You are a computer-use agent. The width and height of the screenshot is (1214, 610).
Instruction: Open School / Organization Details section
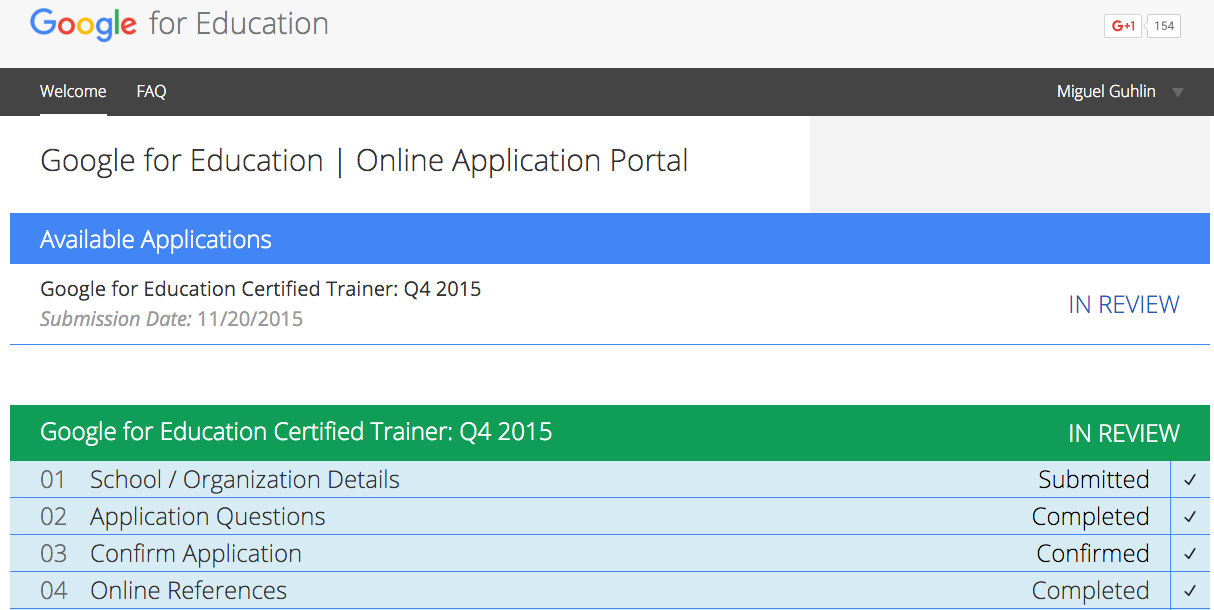pyautogui.click(x=244, y=480)
